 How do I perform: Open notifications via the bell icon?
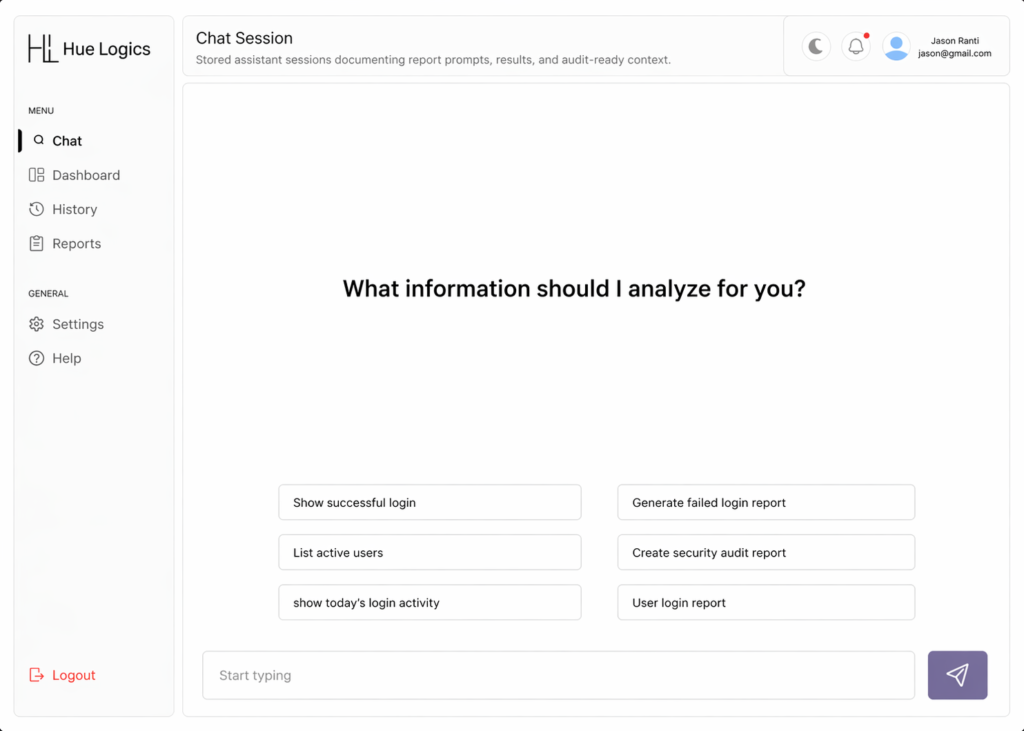pyautogui.click(x=856, y=47)
